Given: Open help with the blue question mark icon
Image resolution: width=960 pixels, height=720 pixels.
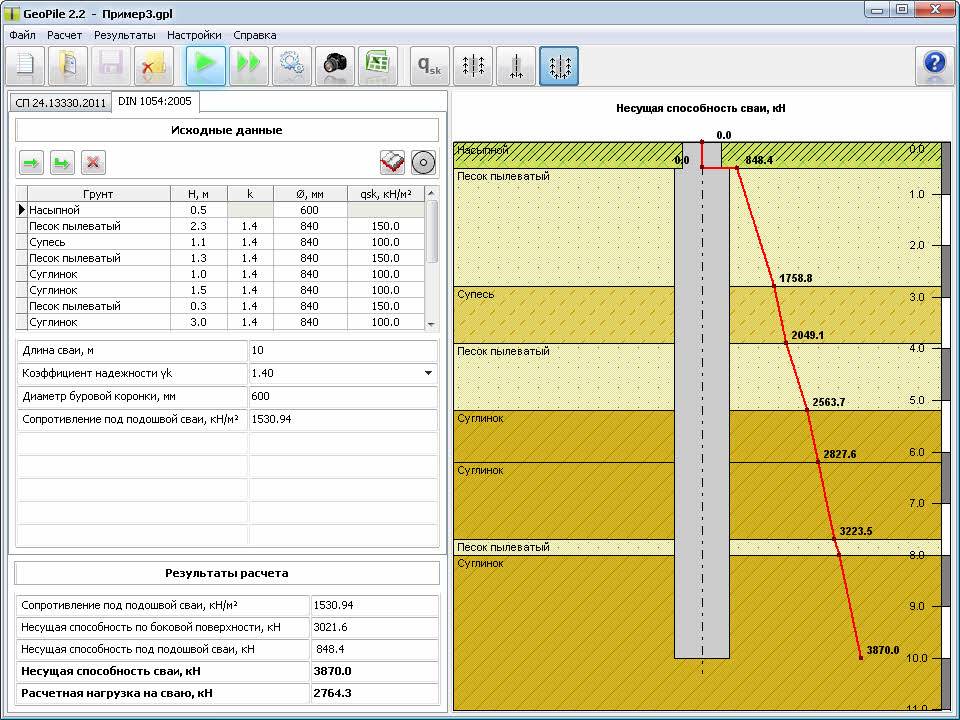Looking at the screenshot, I should [934, 65].
